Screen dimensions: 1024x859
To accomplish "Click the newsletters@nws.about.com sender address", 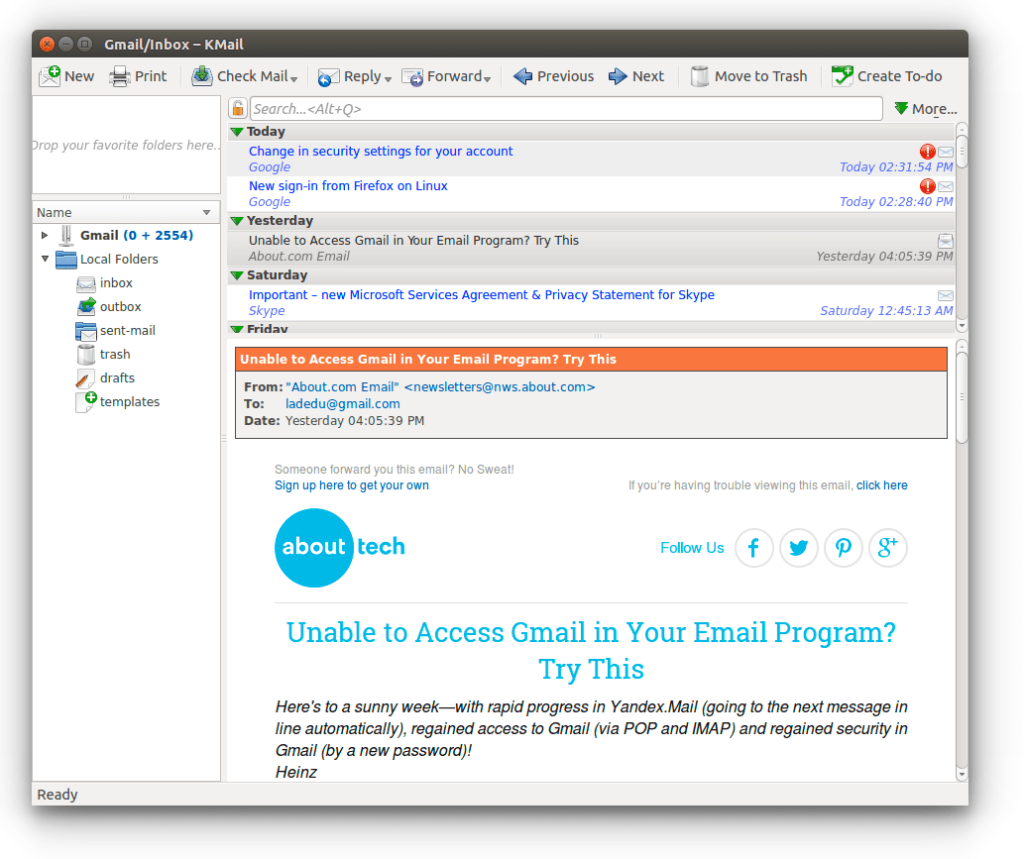I will (x=500, y=387).
